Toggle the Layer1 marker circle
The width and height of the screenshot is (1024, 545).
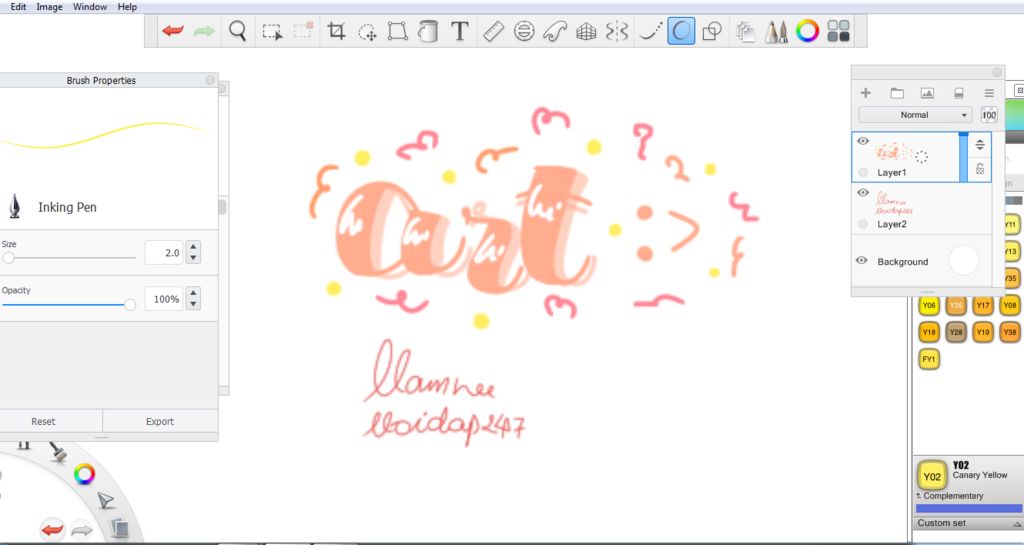point(863,172)
